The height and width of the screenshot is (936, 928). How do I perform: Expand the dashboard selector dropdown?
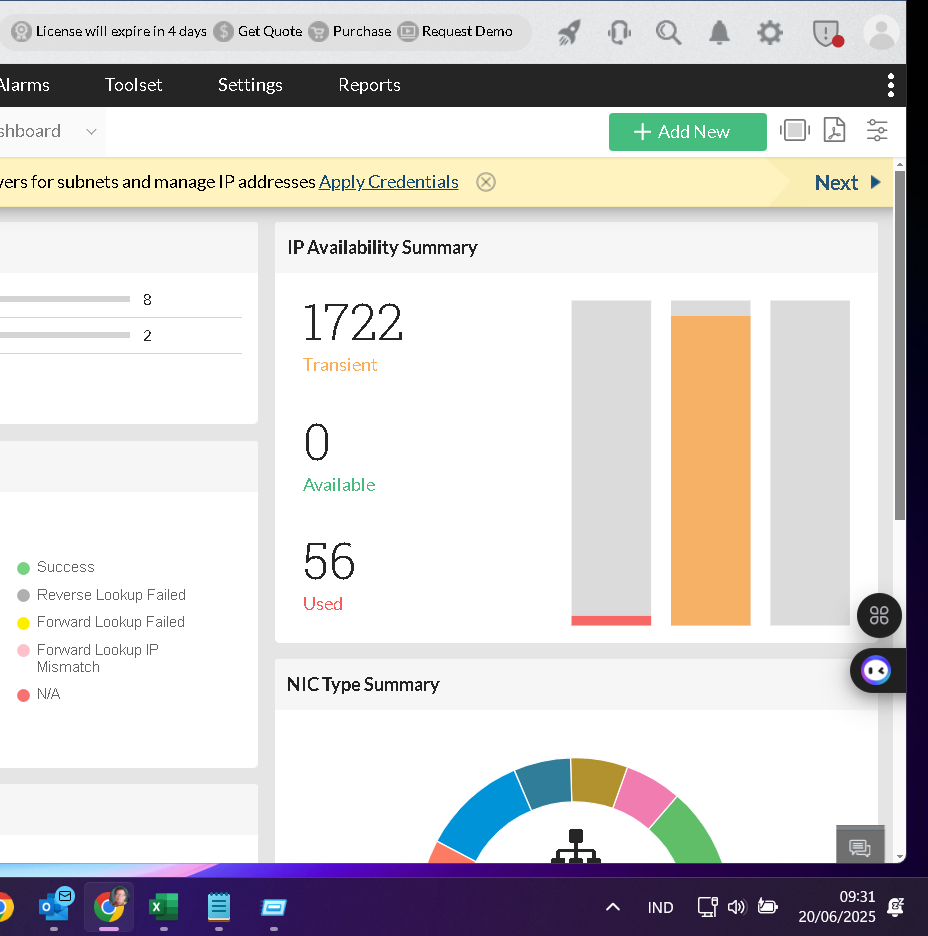click(91, 132)
